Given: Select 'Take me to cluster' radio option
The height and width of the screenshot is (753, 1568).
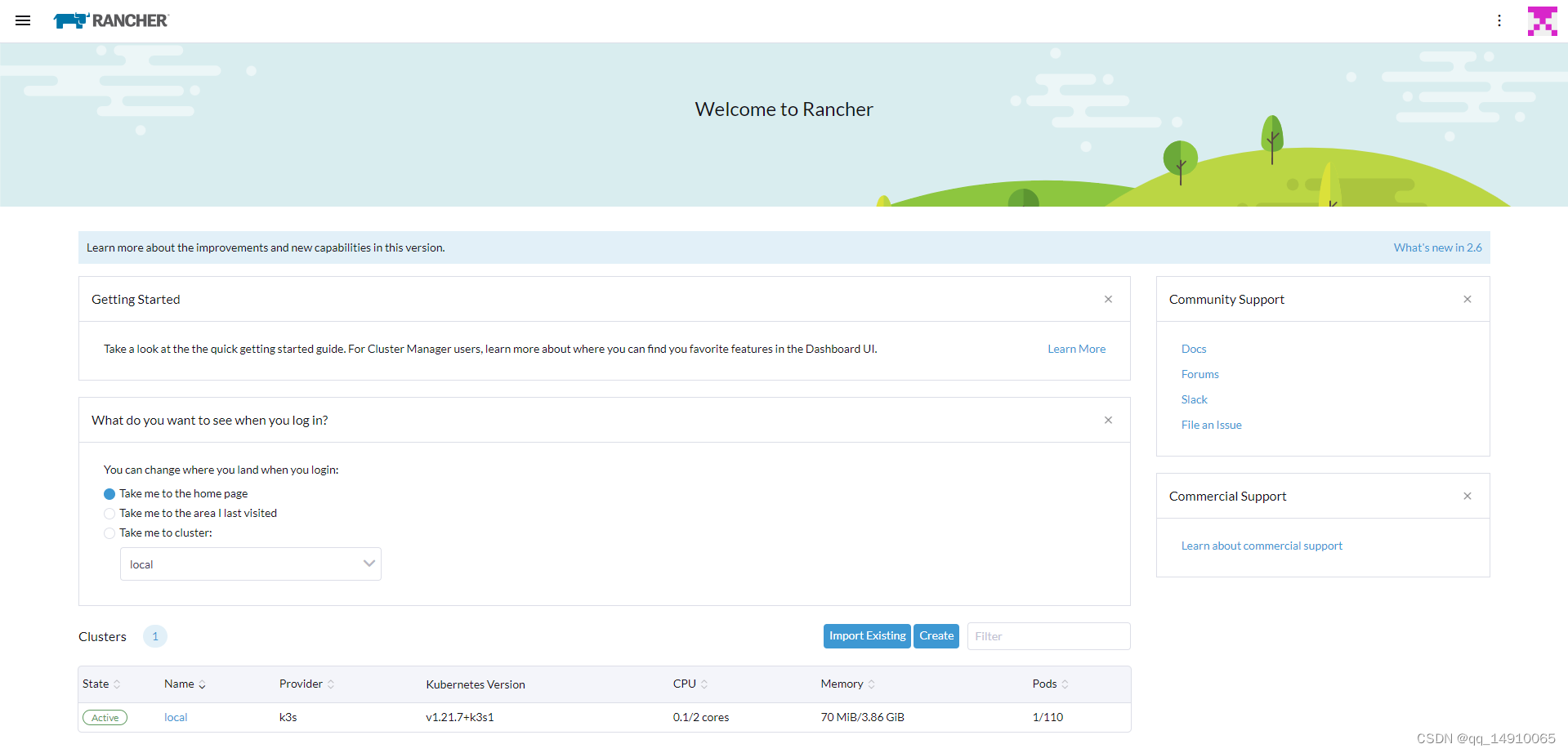Looking at the screenshot, I should click(109, 533).
